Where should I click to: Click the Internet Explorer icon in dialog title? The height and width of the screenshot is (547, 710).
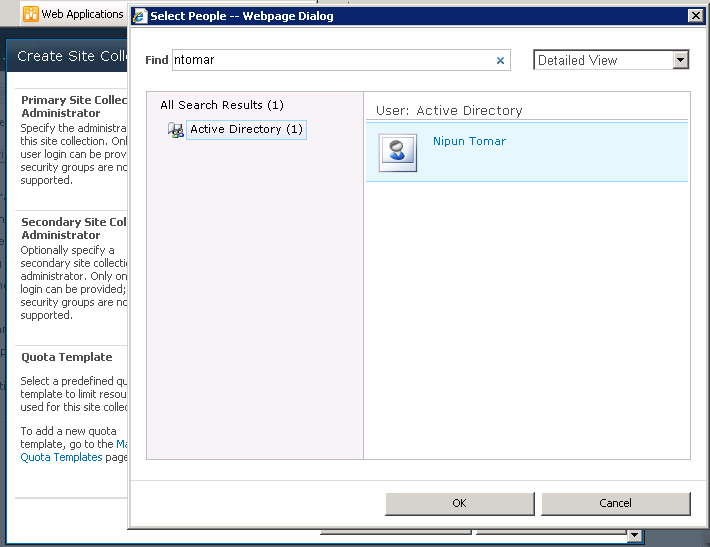pyautogui.click(x=140, y=16)
